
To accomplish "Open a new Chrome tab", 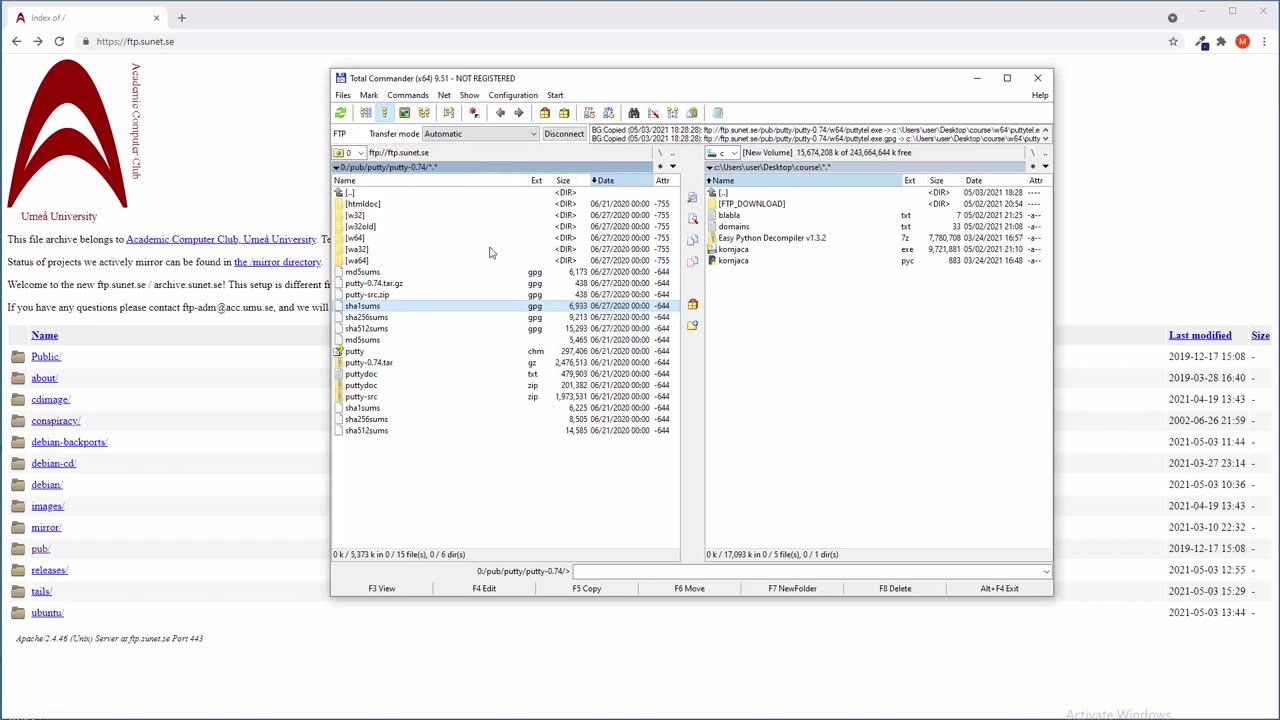I will (x=181, y=18).
